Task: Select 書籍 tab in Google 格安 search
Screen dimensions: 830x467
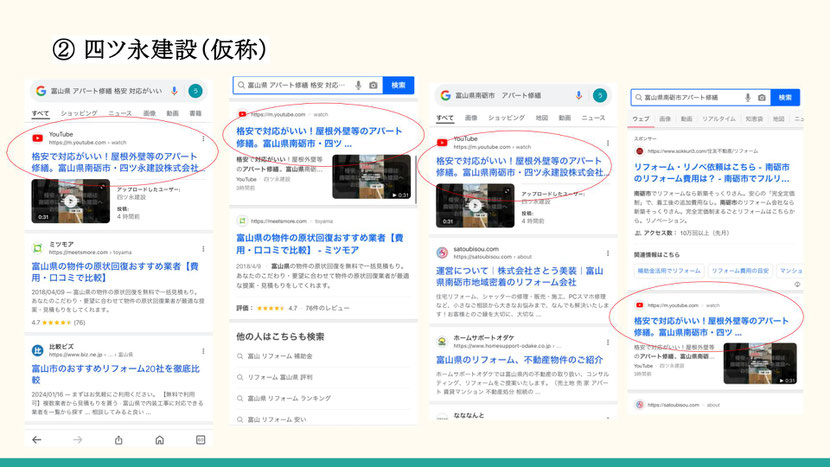Action: click(195, 113)
